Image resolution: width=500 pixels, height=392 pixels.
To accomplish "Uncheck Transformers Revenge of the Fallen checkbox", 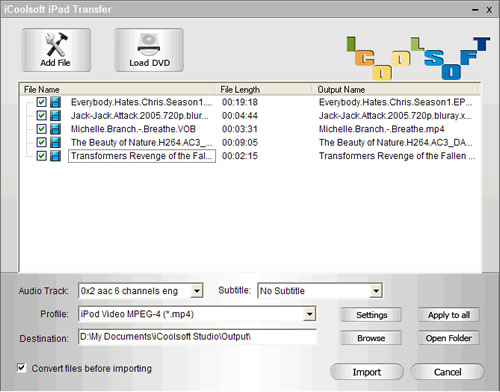I will (x=41, y=155).
